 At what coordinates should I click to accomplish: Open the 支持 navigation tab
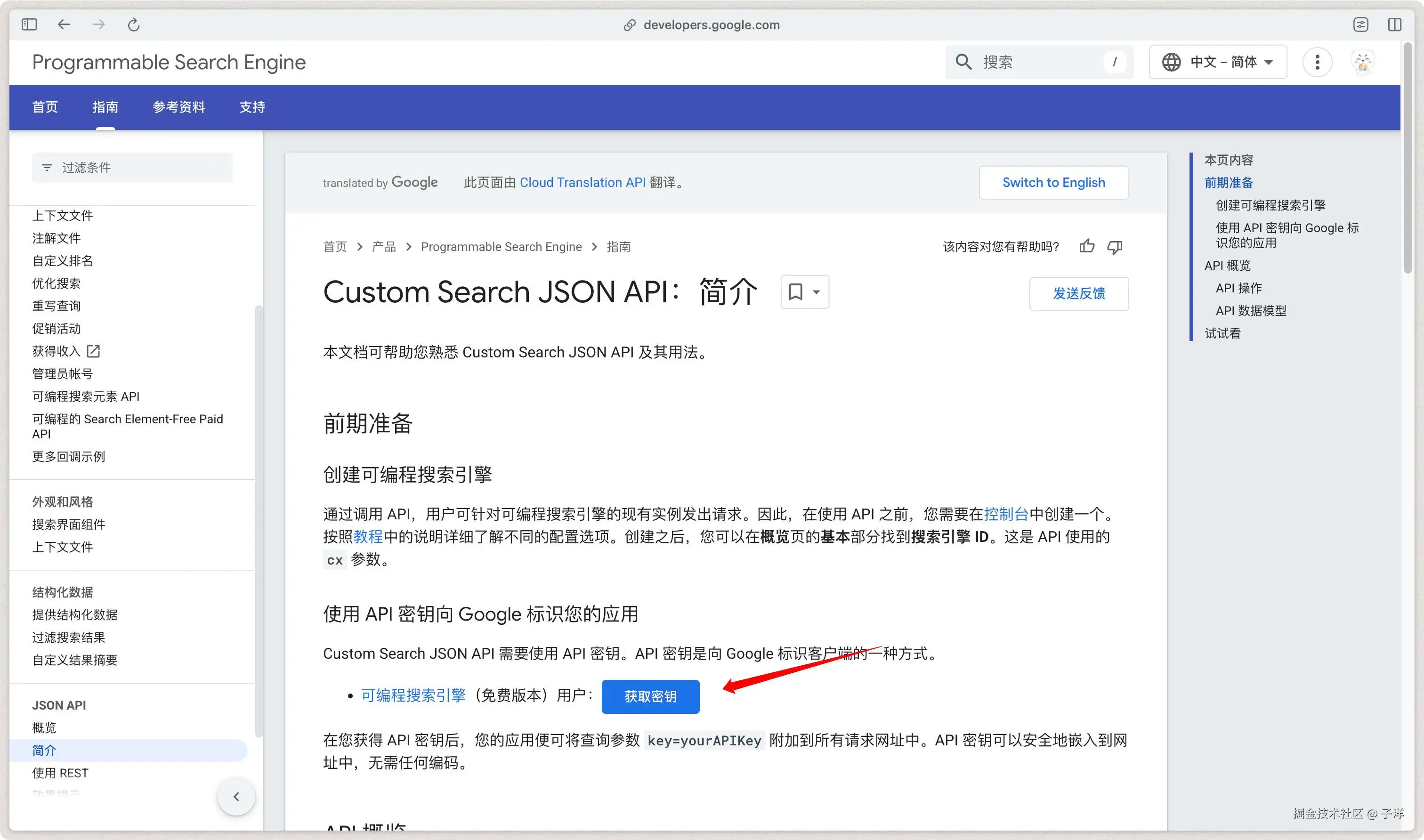[252, 107]
